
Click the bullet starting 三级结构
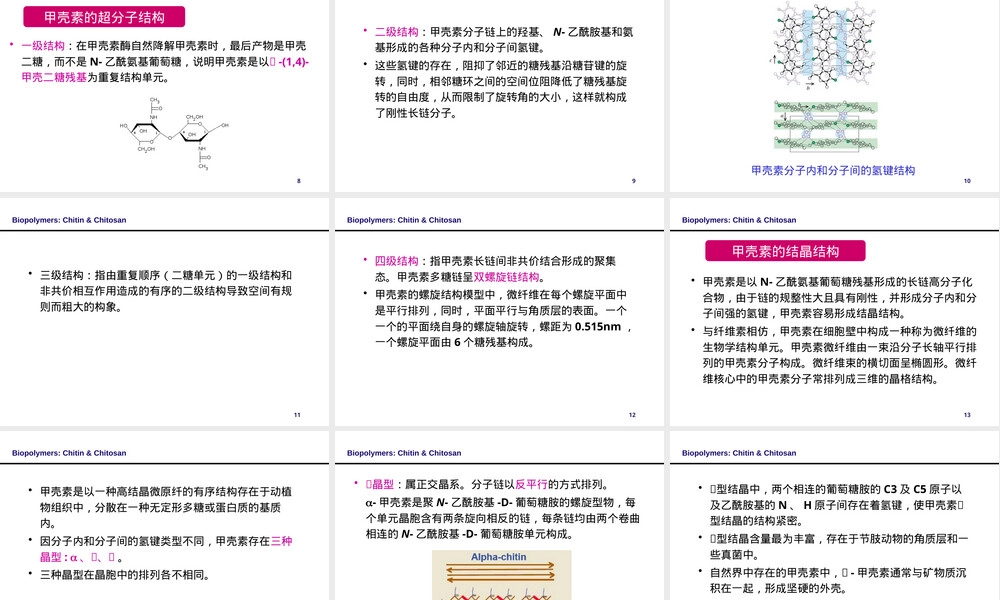[166, 291]
